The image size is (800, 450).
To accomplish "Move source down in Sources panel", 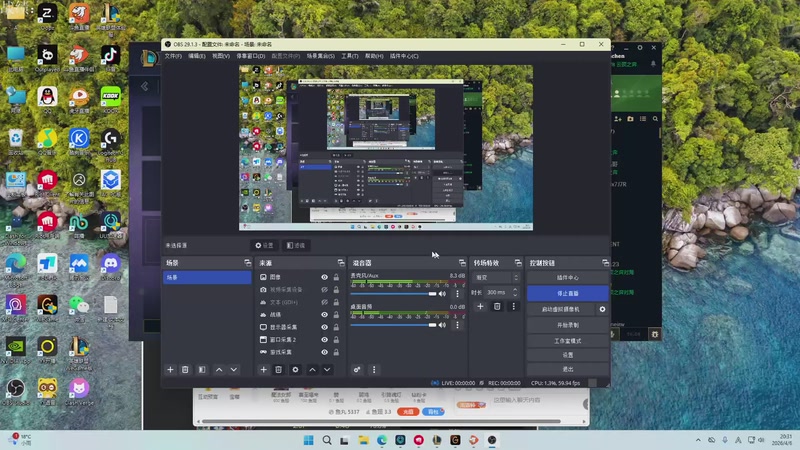I will pos(327,369).
